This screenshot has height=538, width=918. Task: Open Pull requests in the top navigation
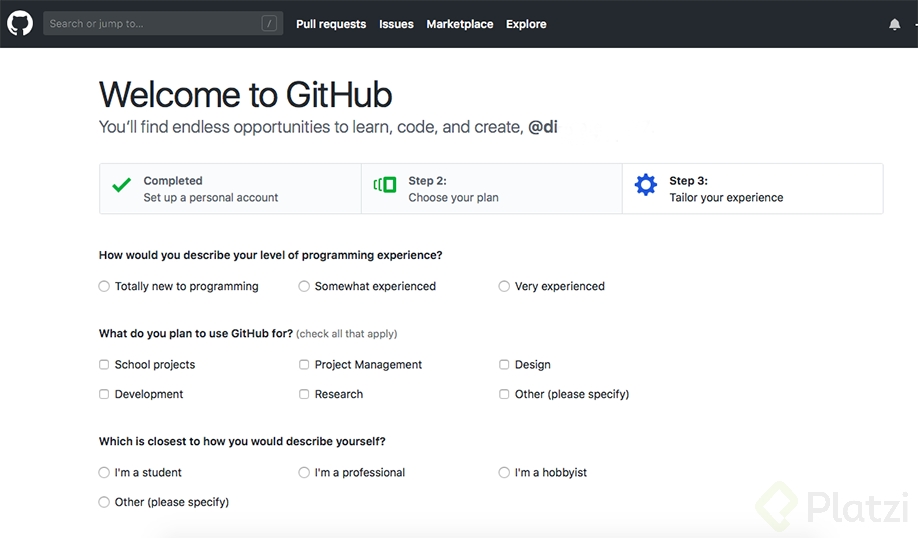tap(331, 24)
